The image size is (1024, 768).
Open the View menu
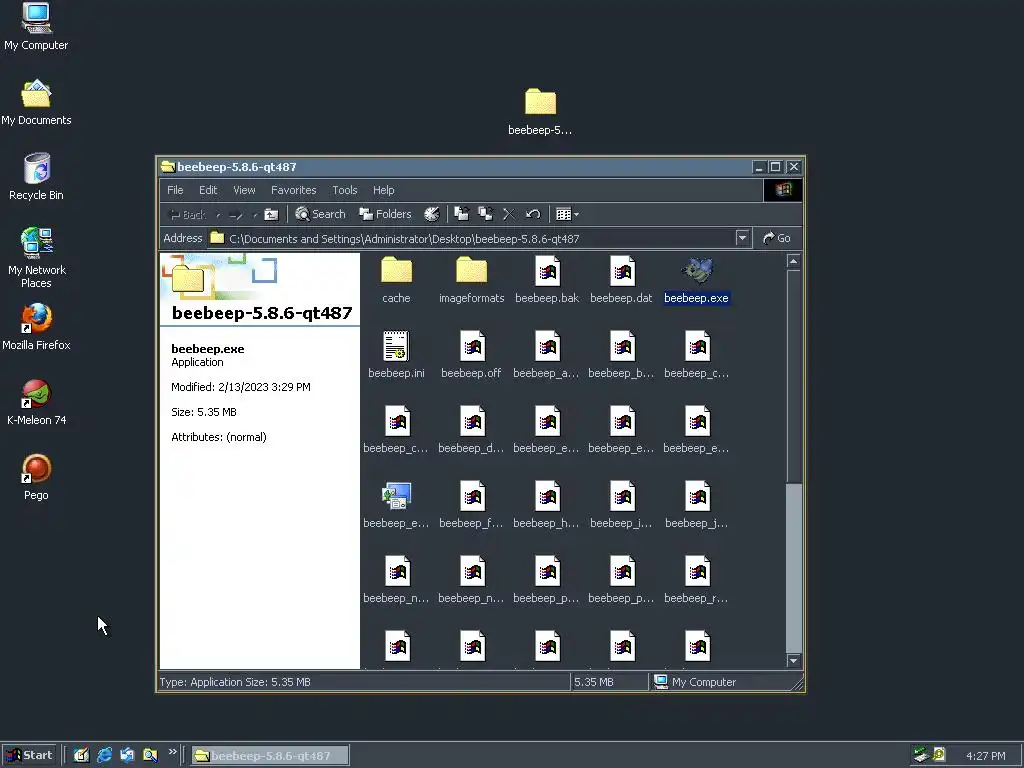click(x=244, y=190)
